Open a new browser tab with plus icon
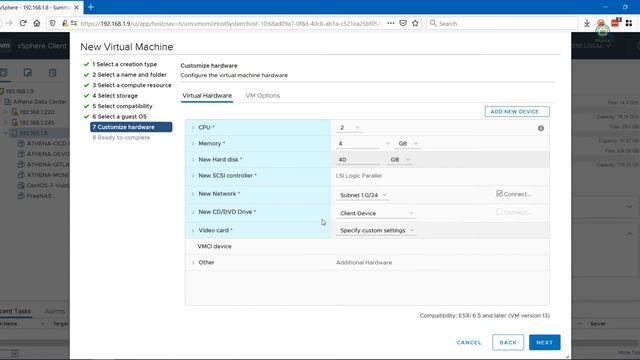The width and height of the screenshot is (640, 360). point(91,7)
